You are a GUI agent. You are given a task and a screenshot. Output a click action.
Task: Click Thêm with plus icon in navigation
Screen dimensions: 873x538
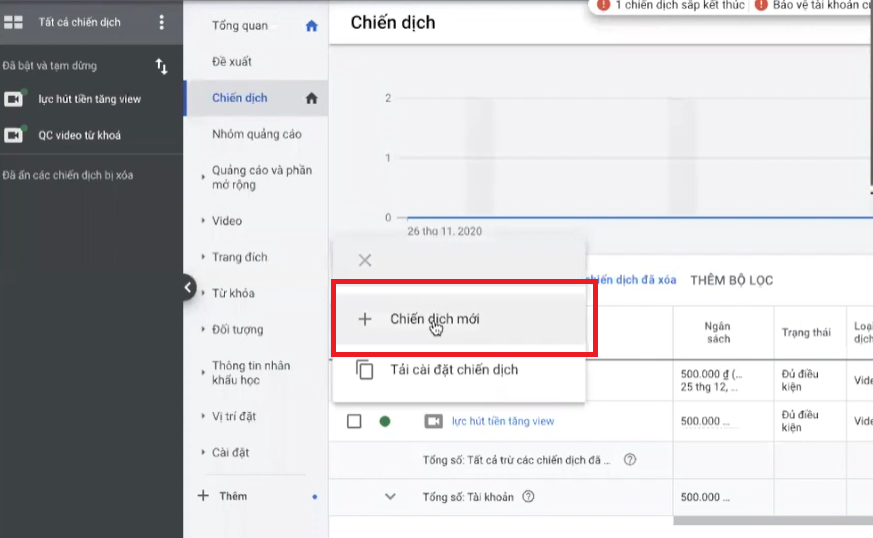[232, 496]
